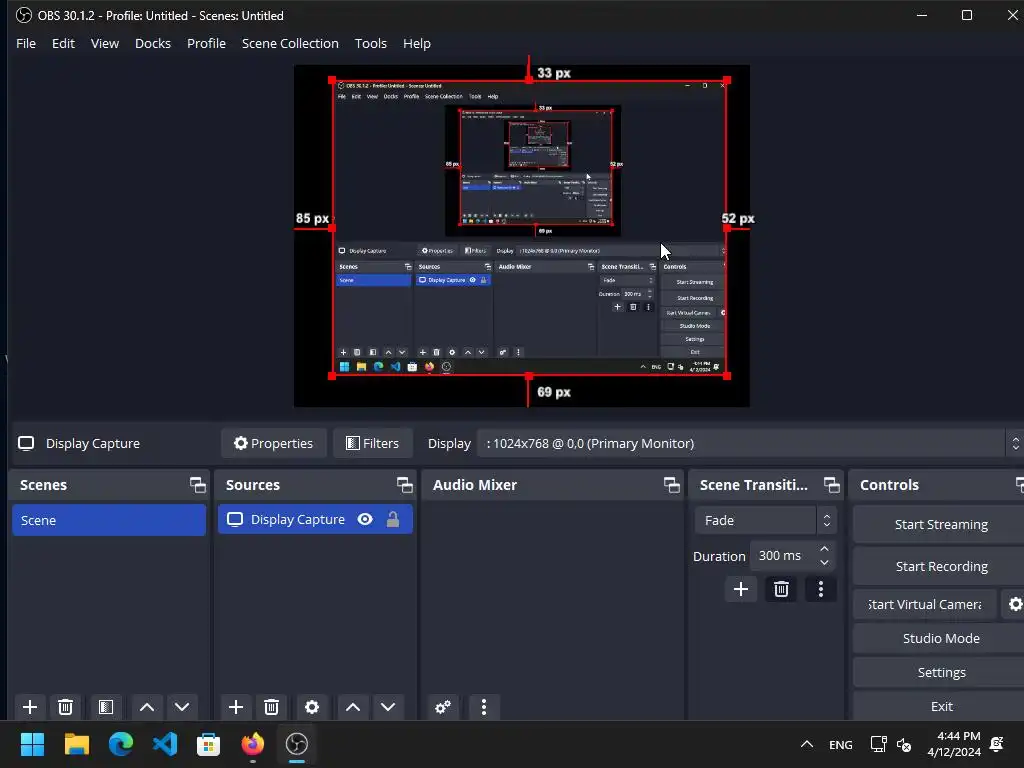Show hidden system tray icons chevron
This screenshot has height=768, width=1024.
pyautogui.click(x=807, y=744)
